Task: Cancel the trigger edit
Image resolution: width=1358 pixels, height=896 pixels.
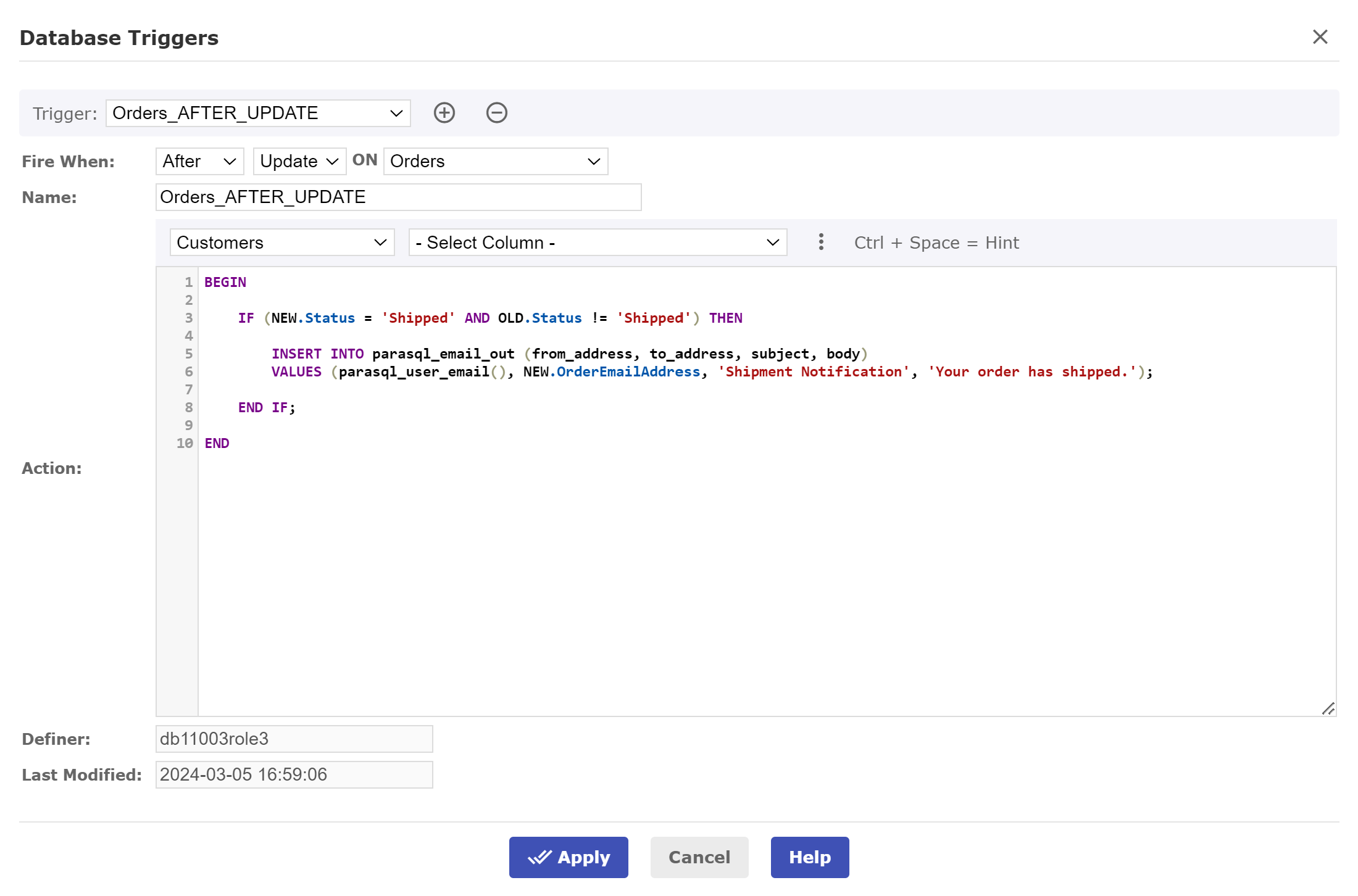Action: (699, 857)
